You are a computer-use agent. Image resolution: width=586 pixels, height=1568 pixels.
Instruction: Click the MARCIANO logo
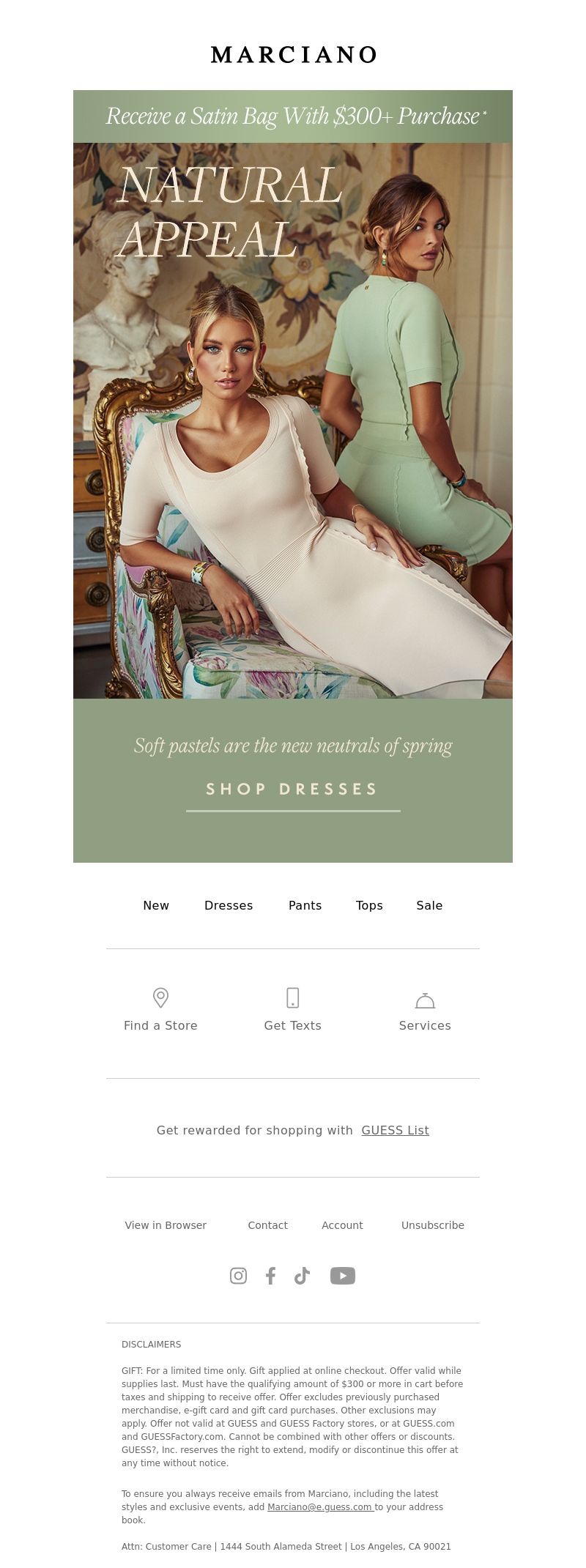coord(293,55)
